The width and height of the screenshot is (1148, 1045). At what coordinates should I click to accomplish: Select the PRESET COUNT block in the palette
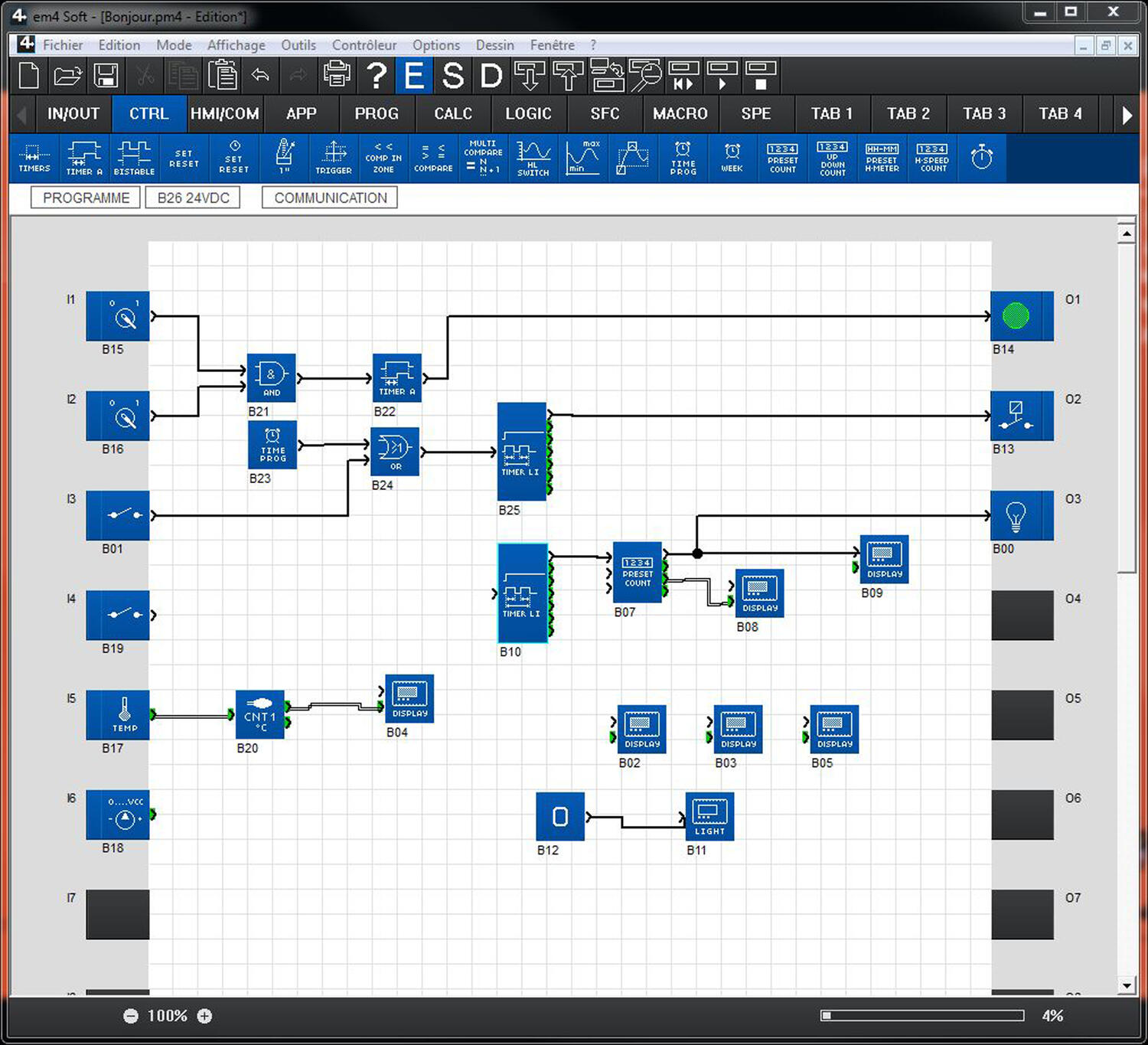782,158
